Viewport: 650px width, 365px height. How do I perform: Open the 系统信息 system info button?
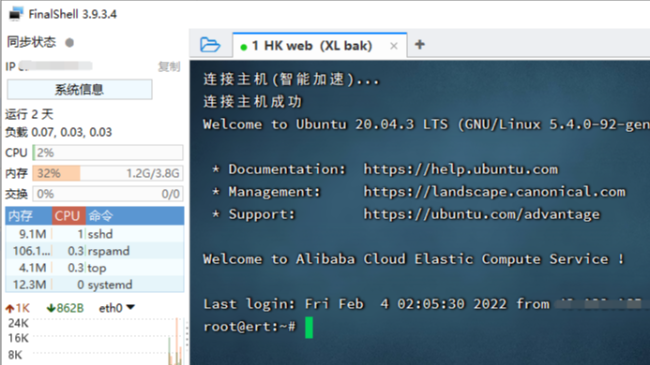tap(80, 89)
